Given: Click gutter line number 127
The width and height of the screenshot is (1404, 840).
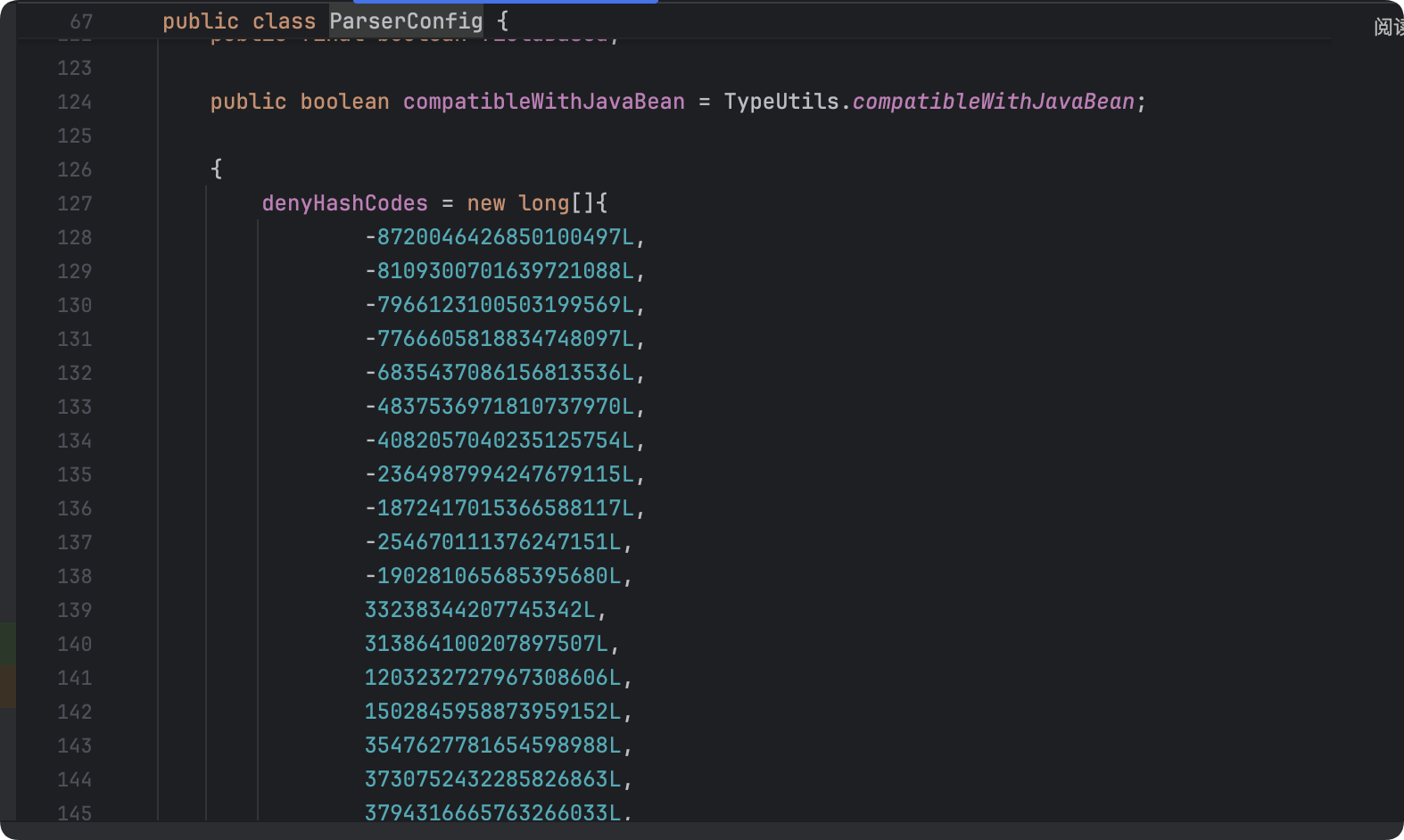Looking at the screenshot, I should (74, 203).
